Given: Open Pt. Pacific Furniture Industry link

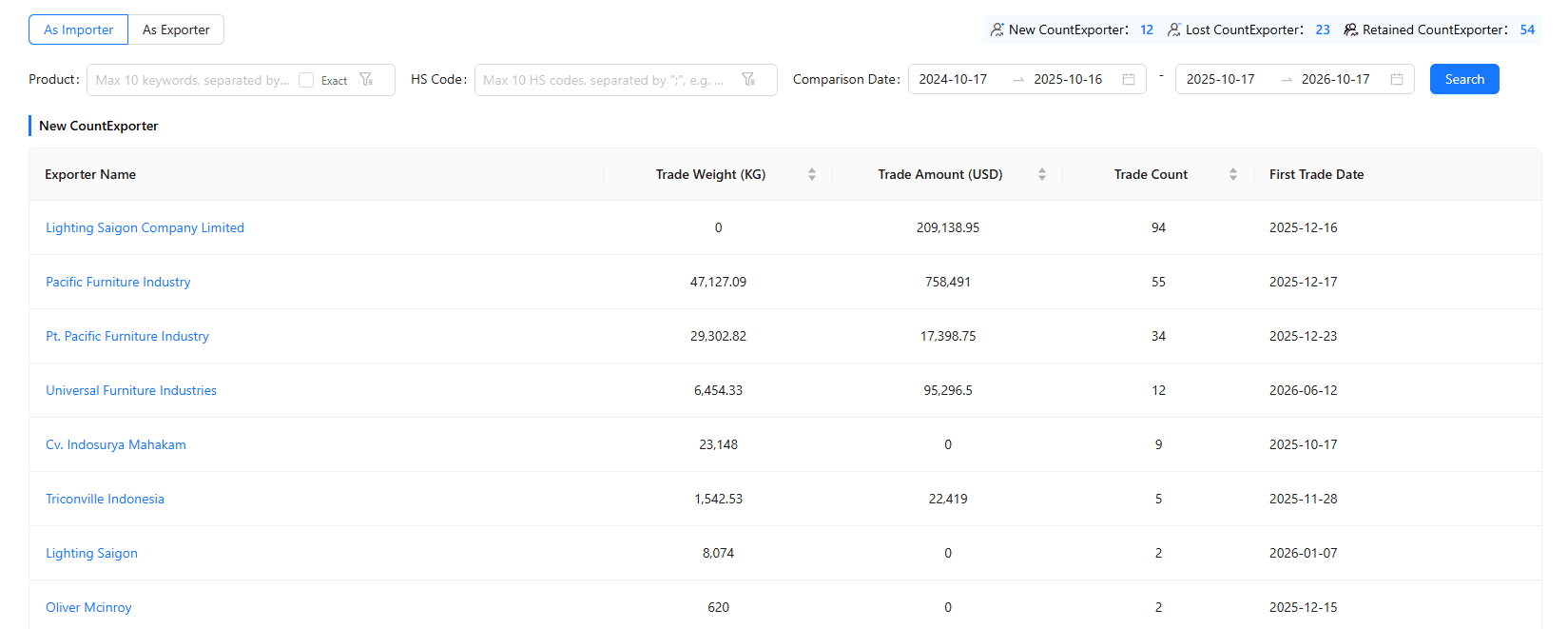Looking at the screenshot, I should pos(127,336).
